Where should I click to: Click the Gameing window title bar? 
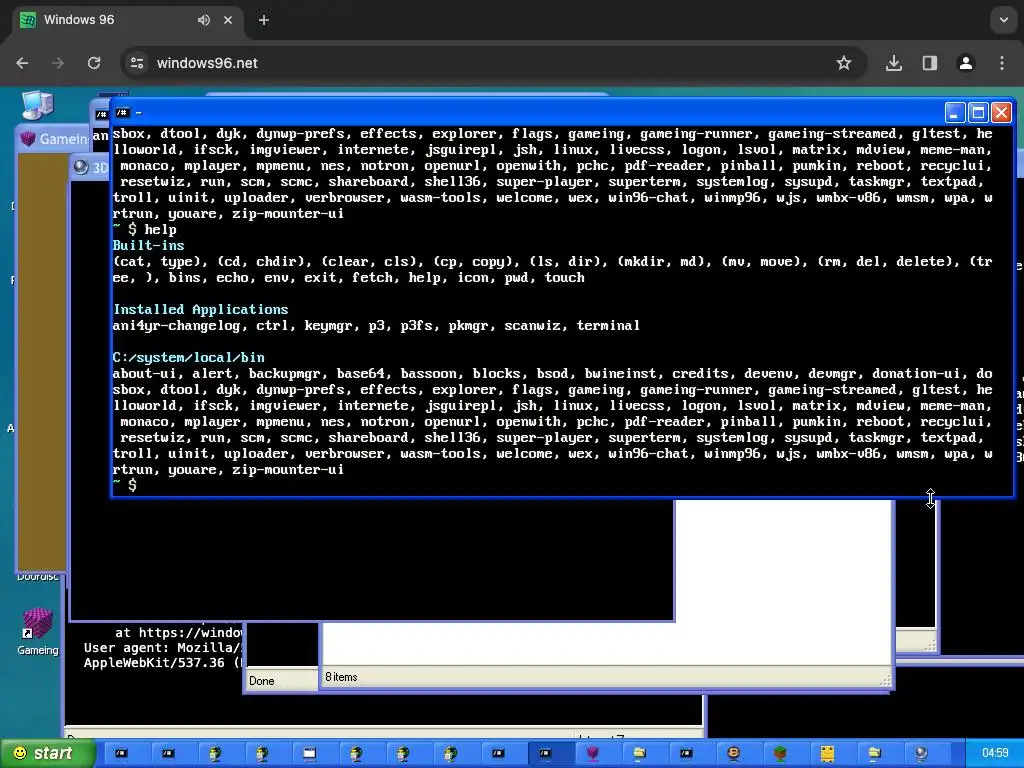click(x=55, y=138)
